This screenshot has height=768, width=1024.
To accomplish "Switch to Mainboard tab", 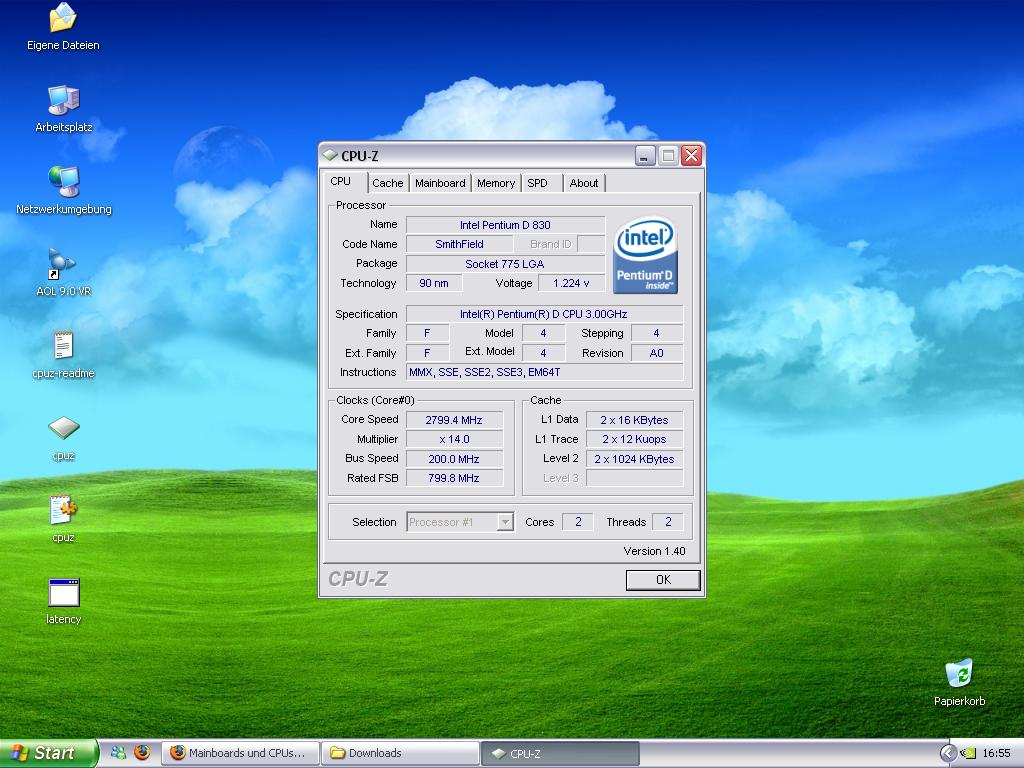I will point(440,183).
